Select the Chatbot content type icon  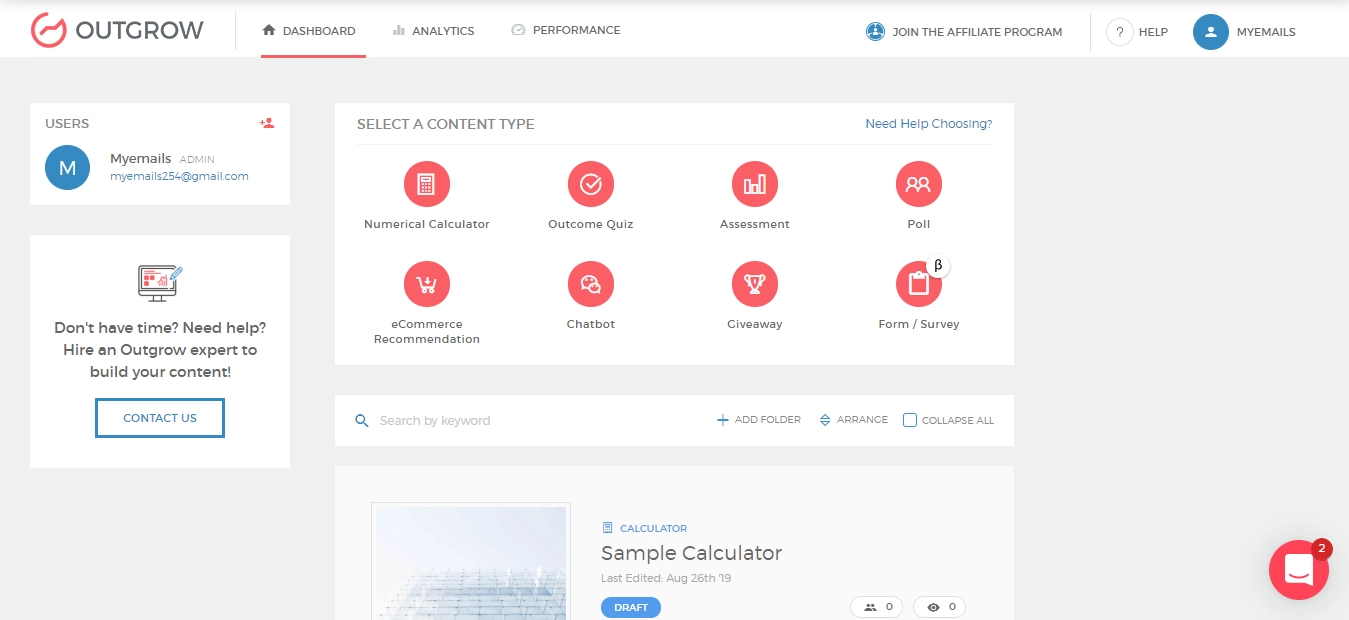pyautogui.click(x=591, y=284)
